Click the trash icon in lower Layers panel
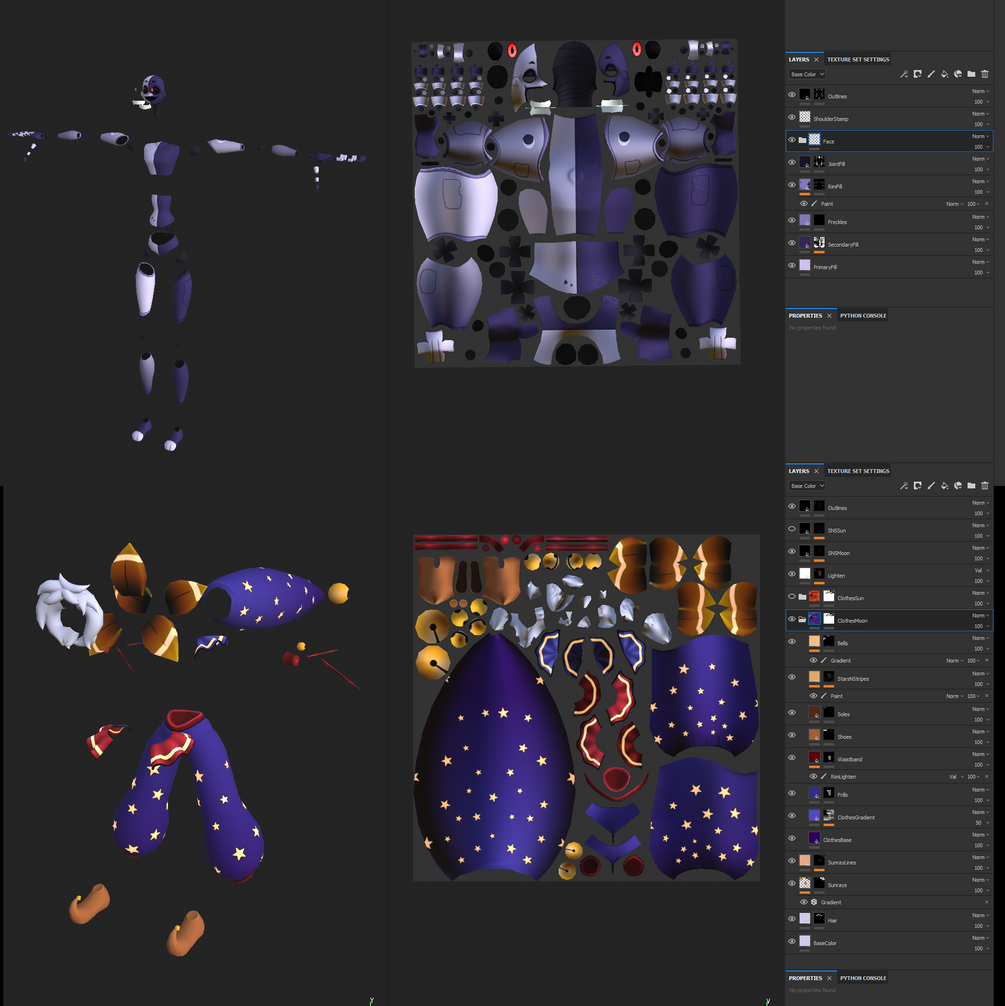The height and width of the screenshot is (1006, 1005). point(985,486)
